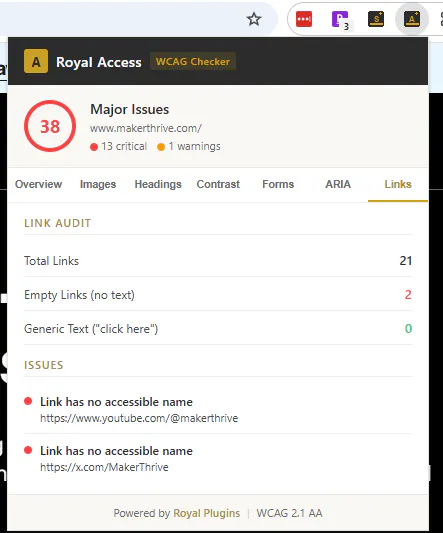Bookmark page with star icon

click(254, 19)
